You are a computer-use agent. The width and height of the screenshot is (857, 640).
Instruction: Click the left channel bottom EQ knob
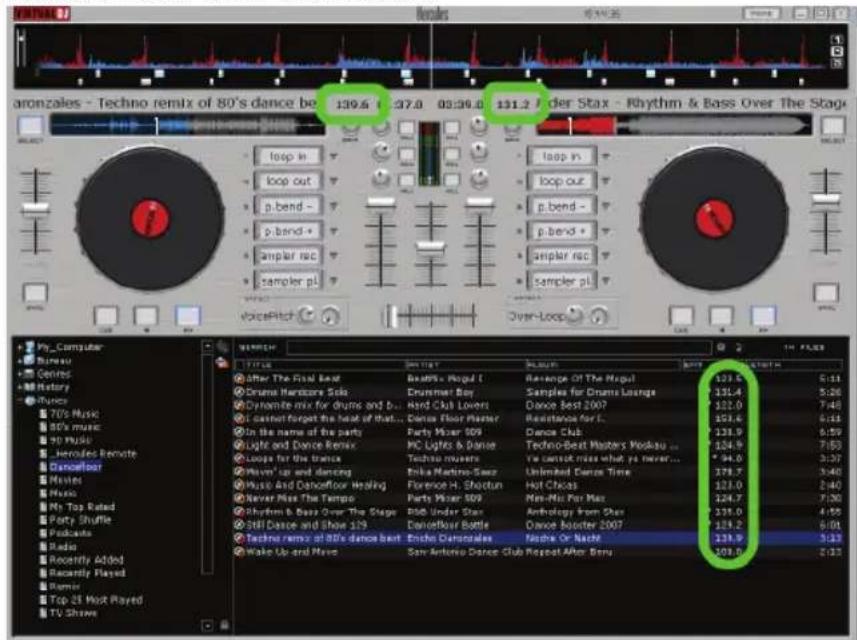coord(381,178)
